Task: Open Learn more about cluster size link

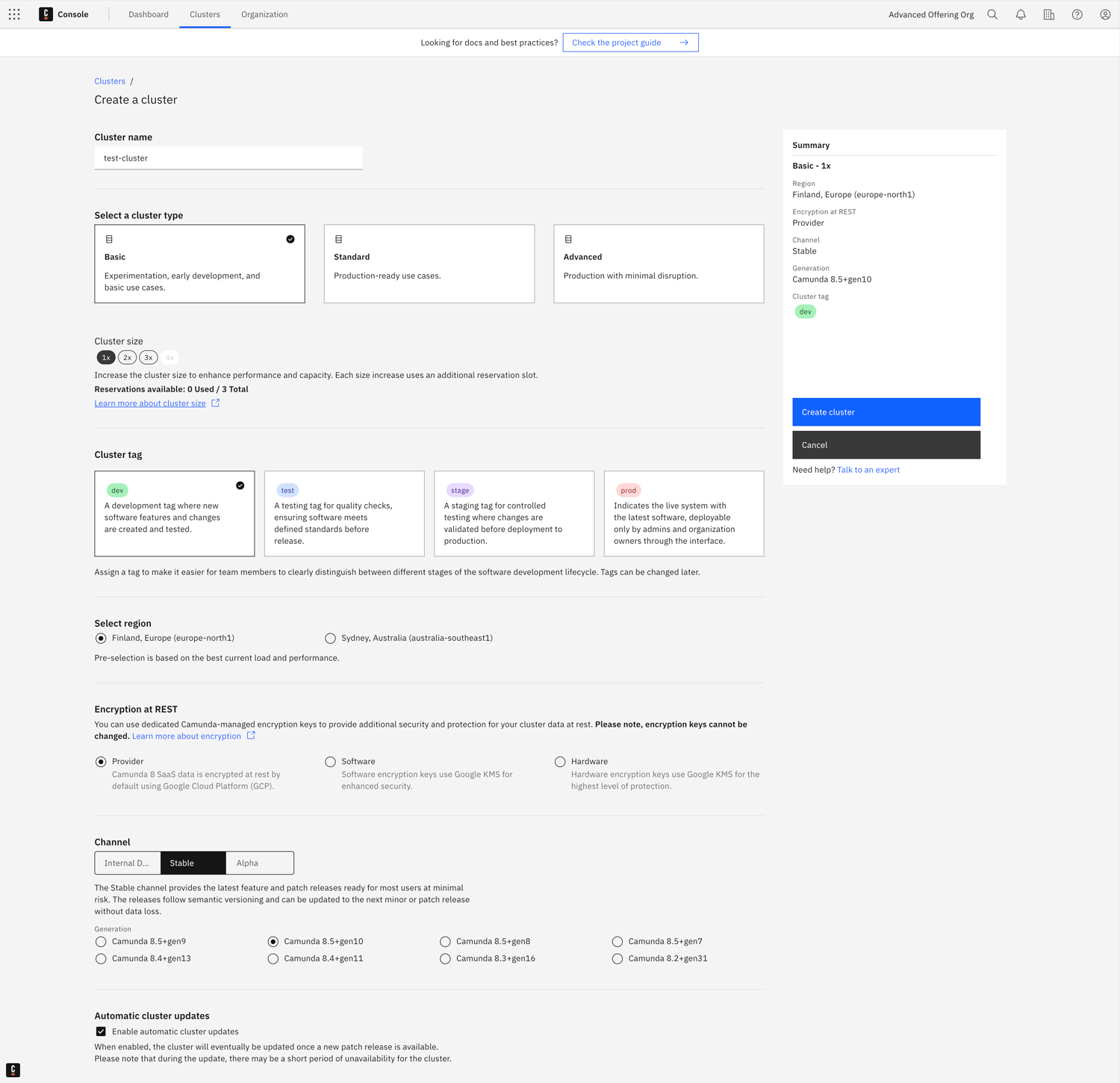Action: 150,403
